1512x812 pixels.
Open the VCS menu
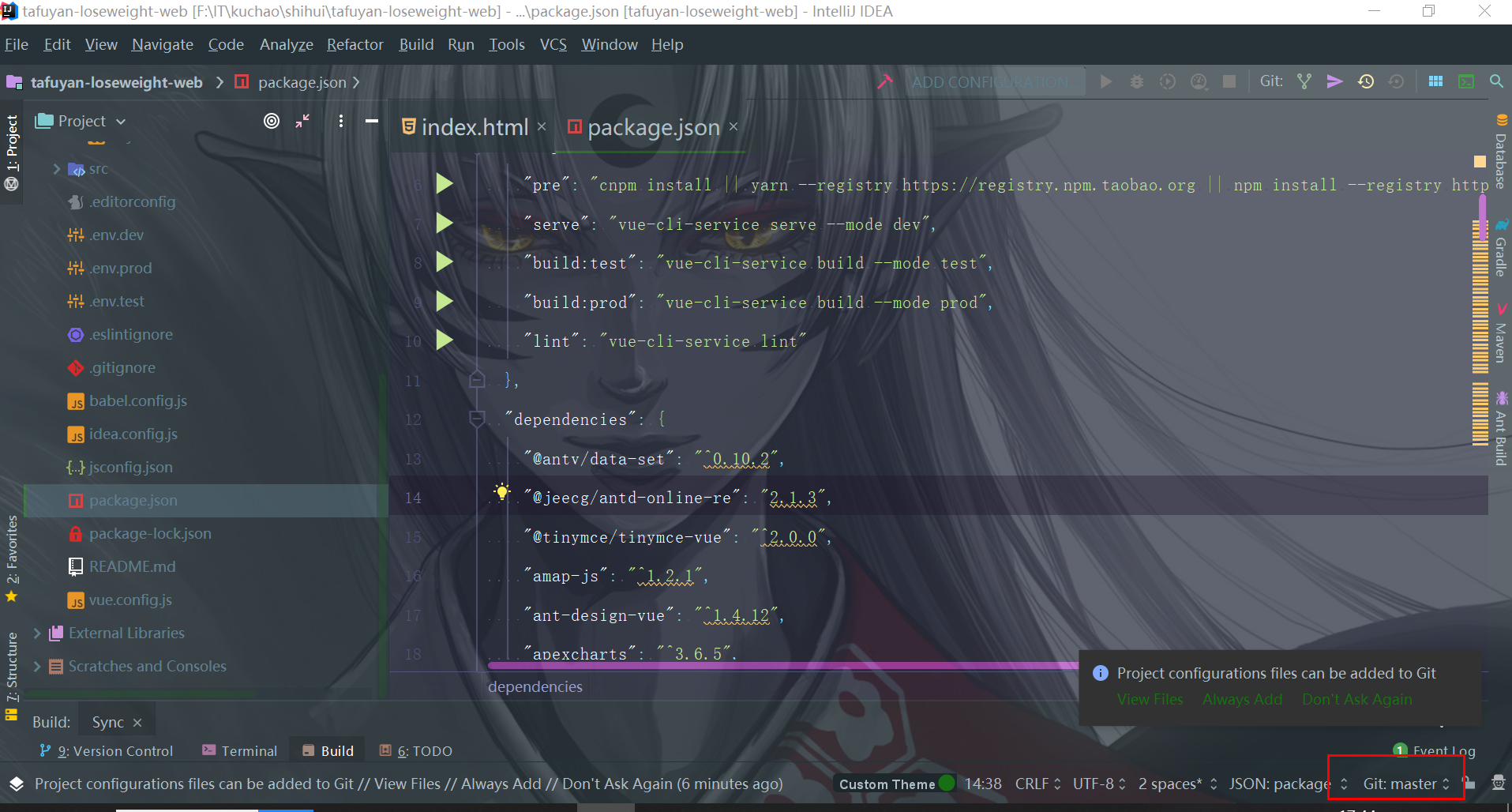(x=553, y=44)
